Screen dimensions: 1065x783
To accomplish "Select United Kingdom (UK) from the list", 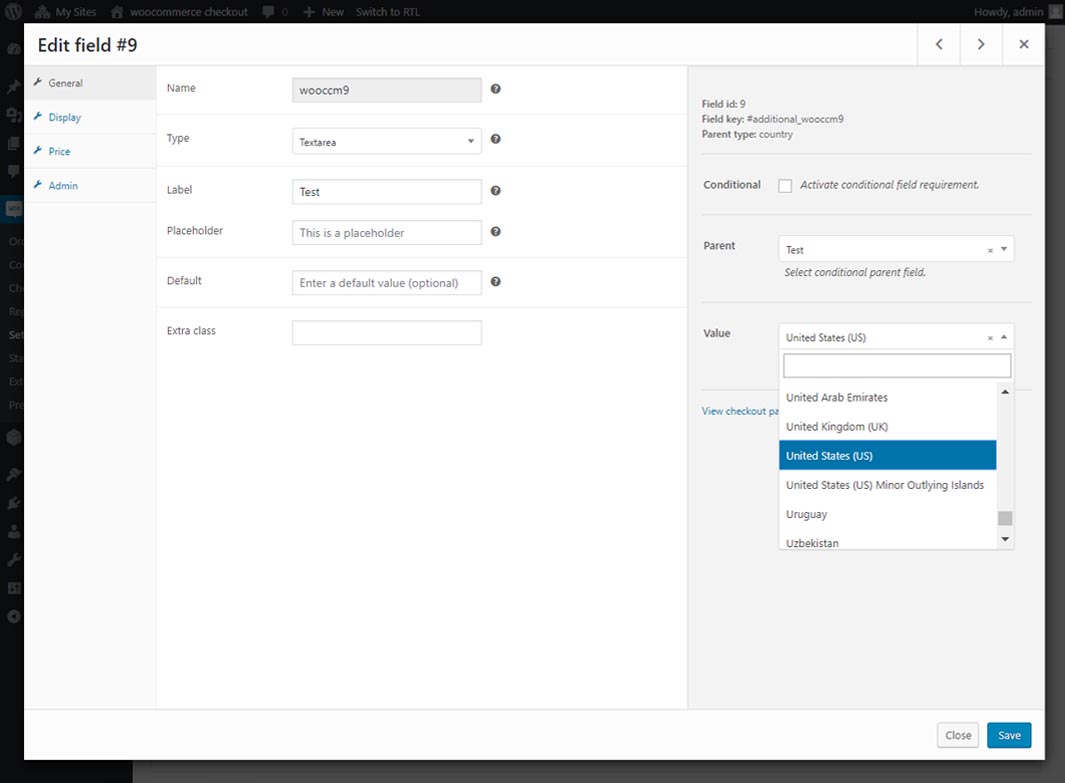I will (837, 427).
